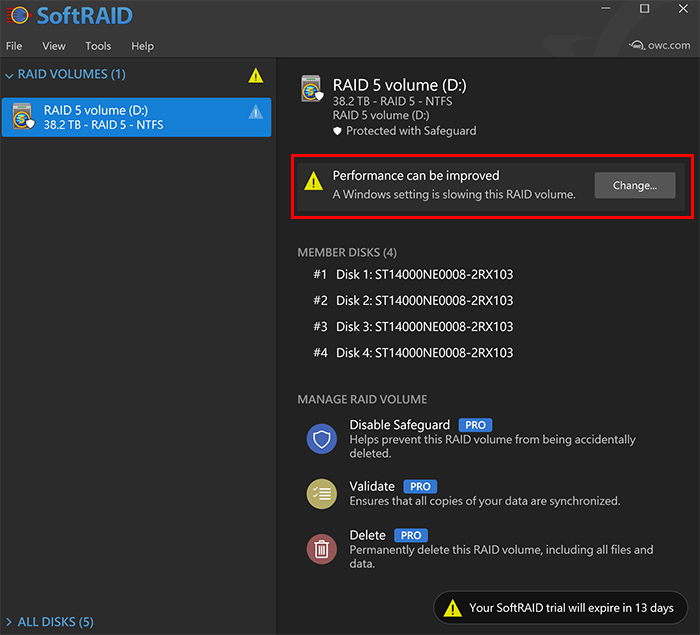Click the Protected with Safeguard text
The height and width of the screenshot is (635, 700).
pyautogui.click(x=411, y=131)
